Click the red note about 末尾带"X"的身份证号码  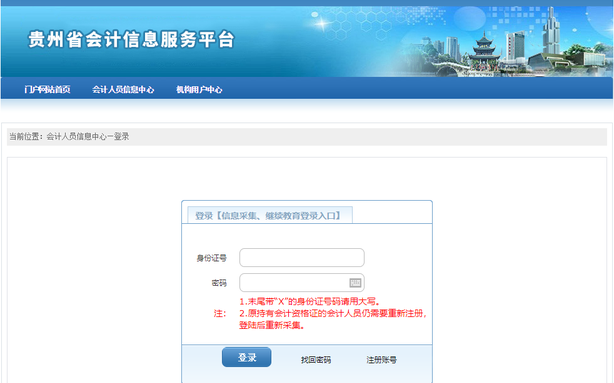click(309, 302)
